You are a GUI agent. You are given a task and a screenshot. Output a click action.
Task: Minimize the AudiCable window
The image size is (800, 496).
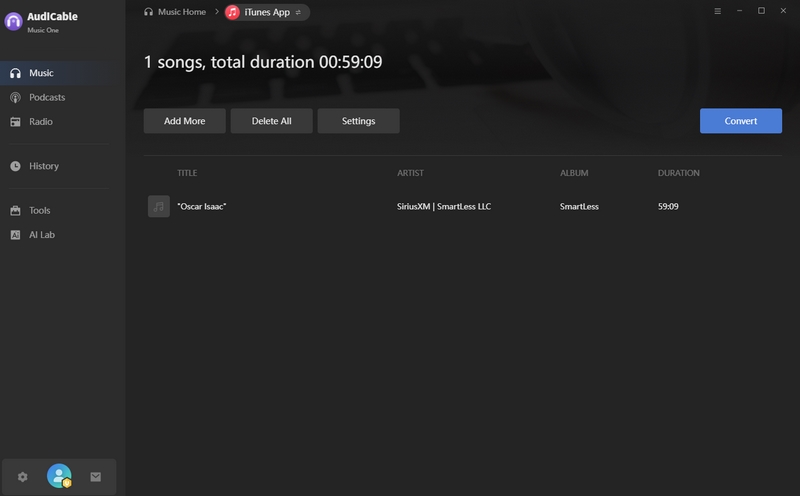tap(739, 11)
